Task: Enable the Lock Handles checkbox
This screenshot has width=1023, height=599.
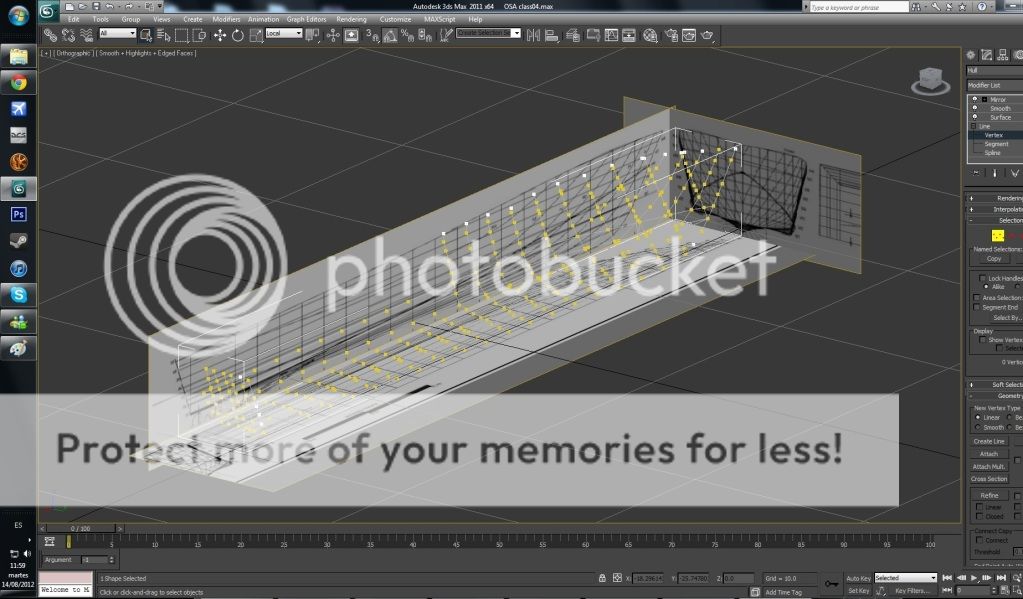Action: pos(981,278)
